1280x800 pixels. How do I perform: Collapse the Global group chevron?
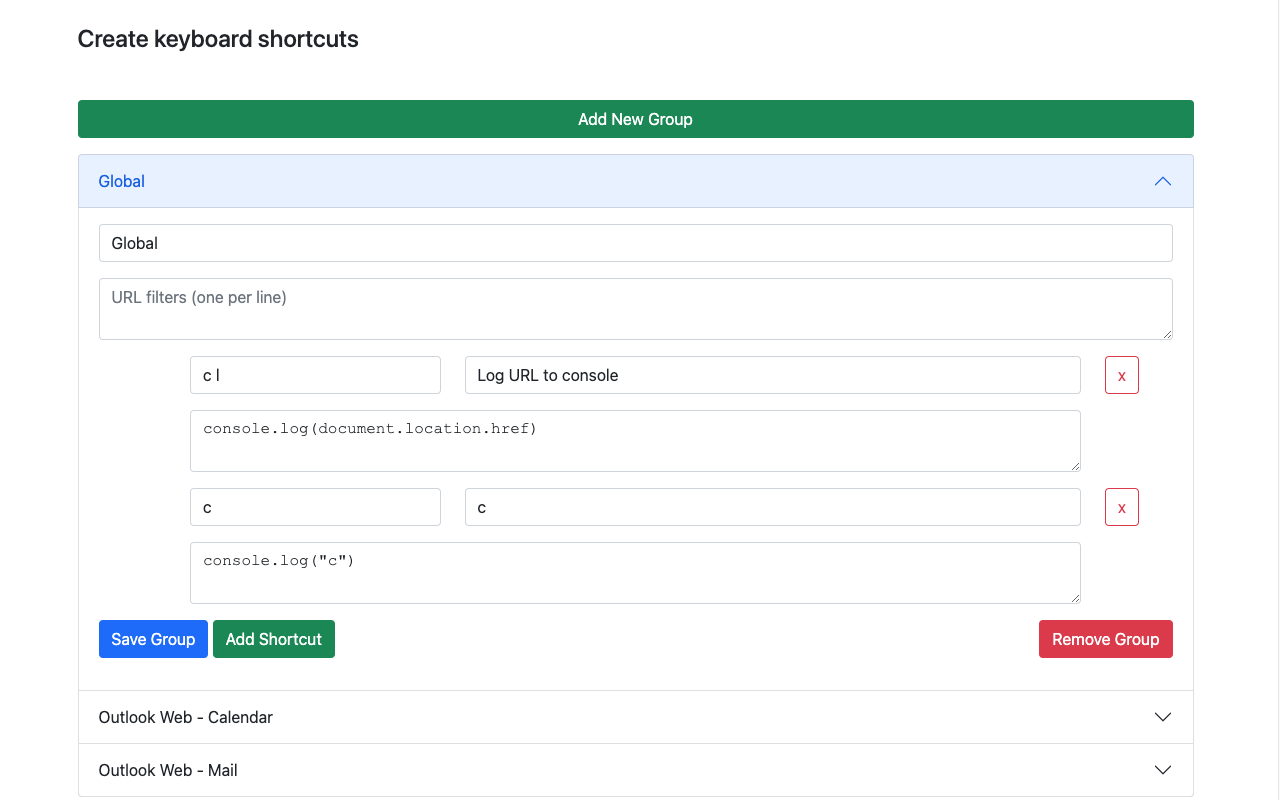[1162, 181]
